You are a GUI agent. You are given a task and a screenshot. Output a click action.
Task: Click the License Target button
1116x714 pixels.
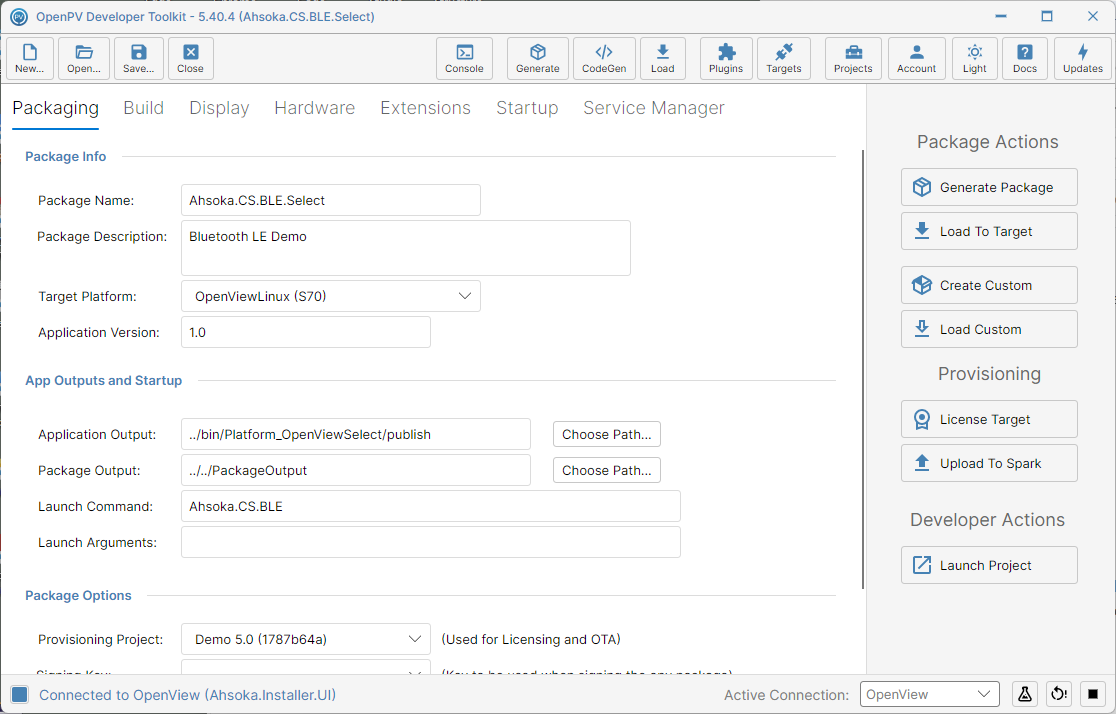pyautogui.click(x=989, y=419)
